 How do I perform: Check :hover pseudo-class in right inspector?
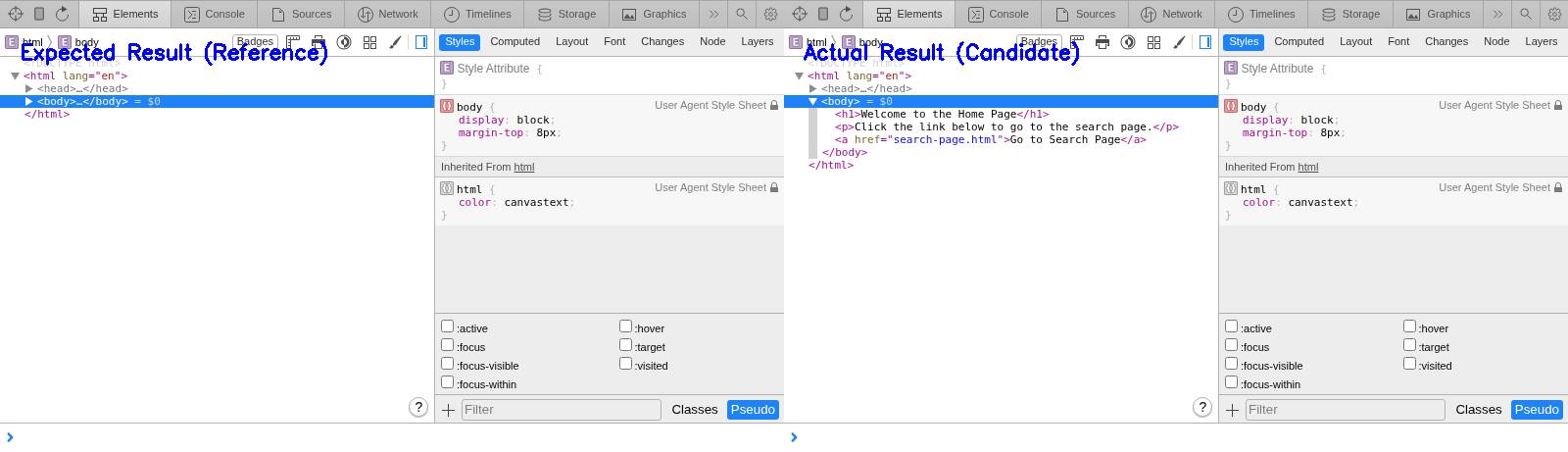(x=1409, y=326)
